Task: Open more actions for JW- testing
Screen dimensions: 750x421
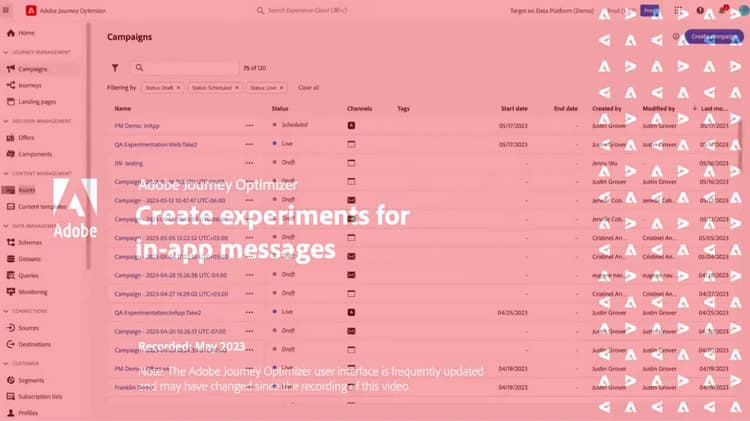Action: pos(249,163)
